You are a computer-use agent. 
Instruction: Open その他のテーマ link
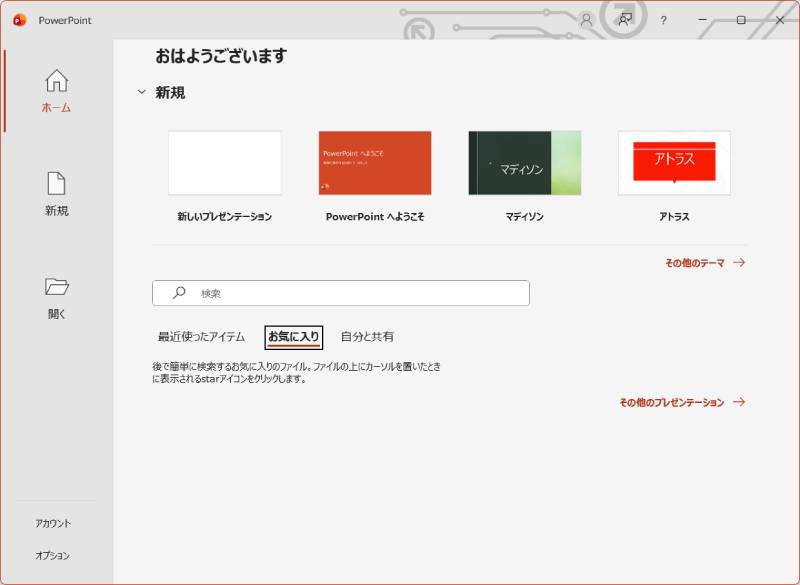704,263
